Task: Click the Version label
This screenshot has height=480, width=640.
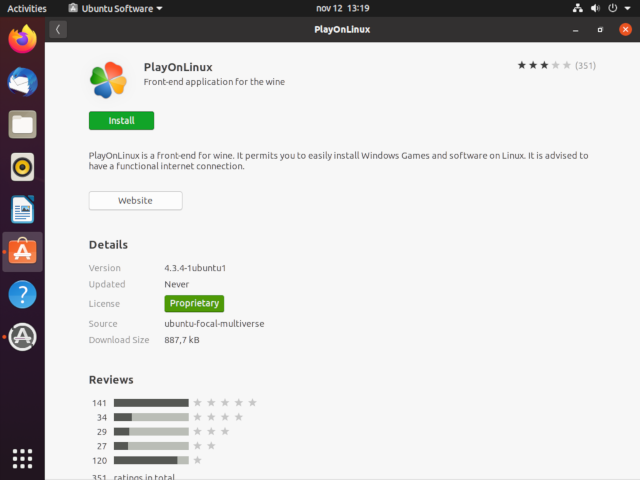Action: click(104, 268)
